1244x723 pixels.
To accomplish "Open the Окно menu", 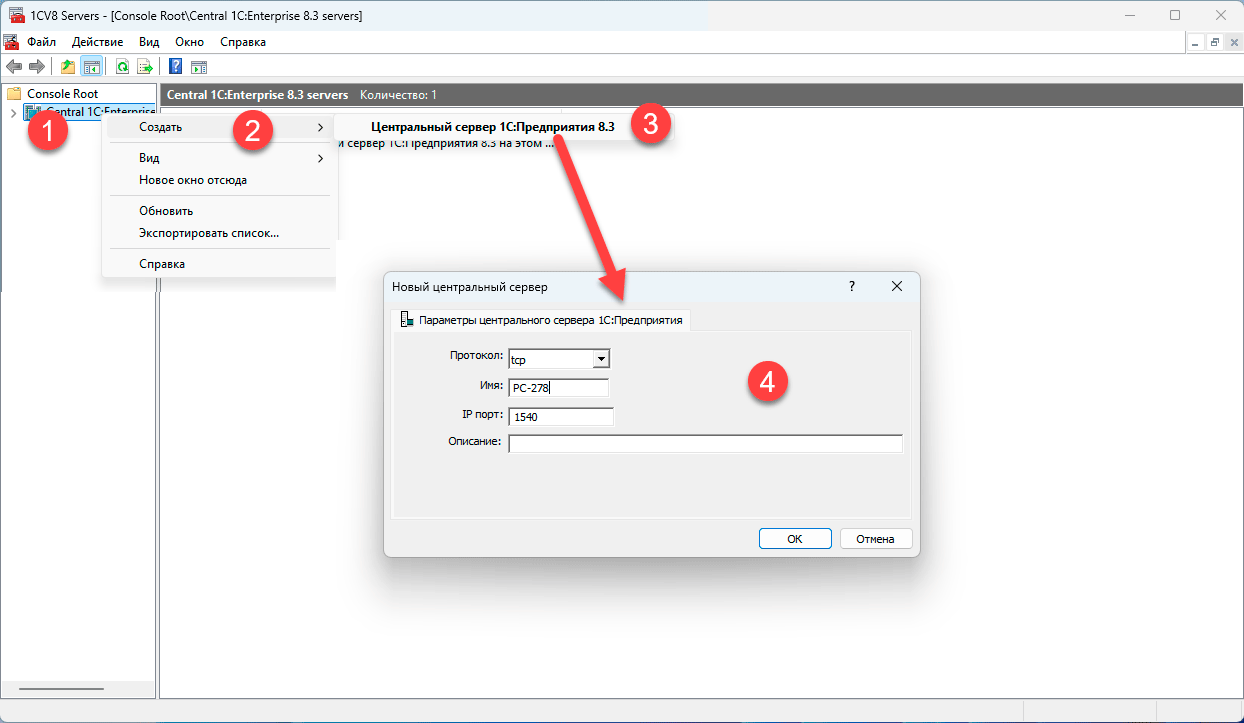I will click(189, 42).
